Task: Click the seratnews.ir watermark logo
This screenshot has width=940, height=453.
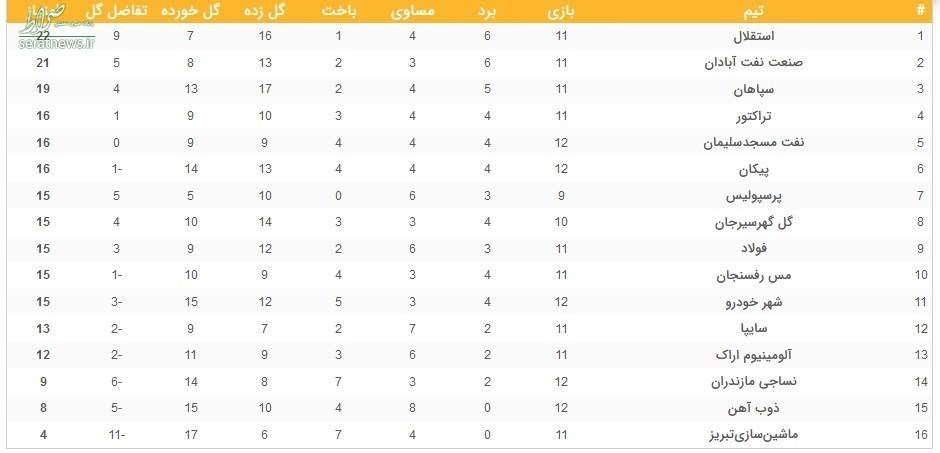Action: coord(56,26)
